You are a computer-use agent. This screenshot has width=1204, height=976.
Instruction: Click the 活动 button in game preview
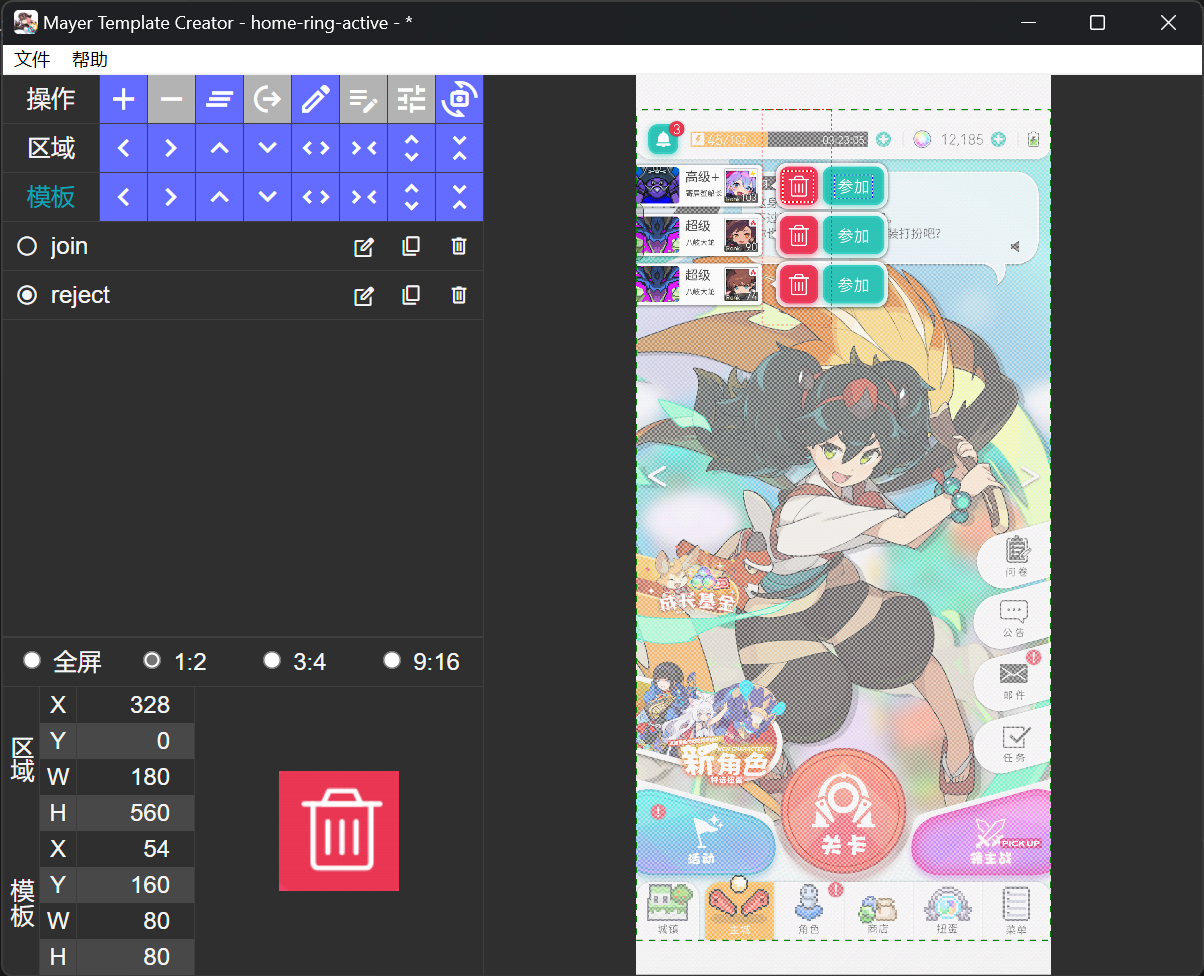pos(705,835)
